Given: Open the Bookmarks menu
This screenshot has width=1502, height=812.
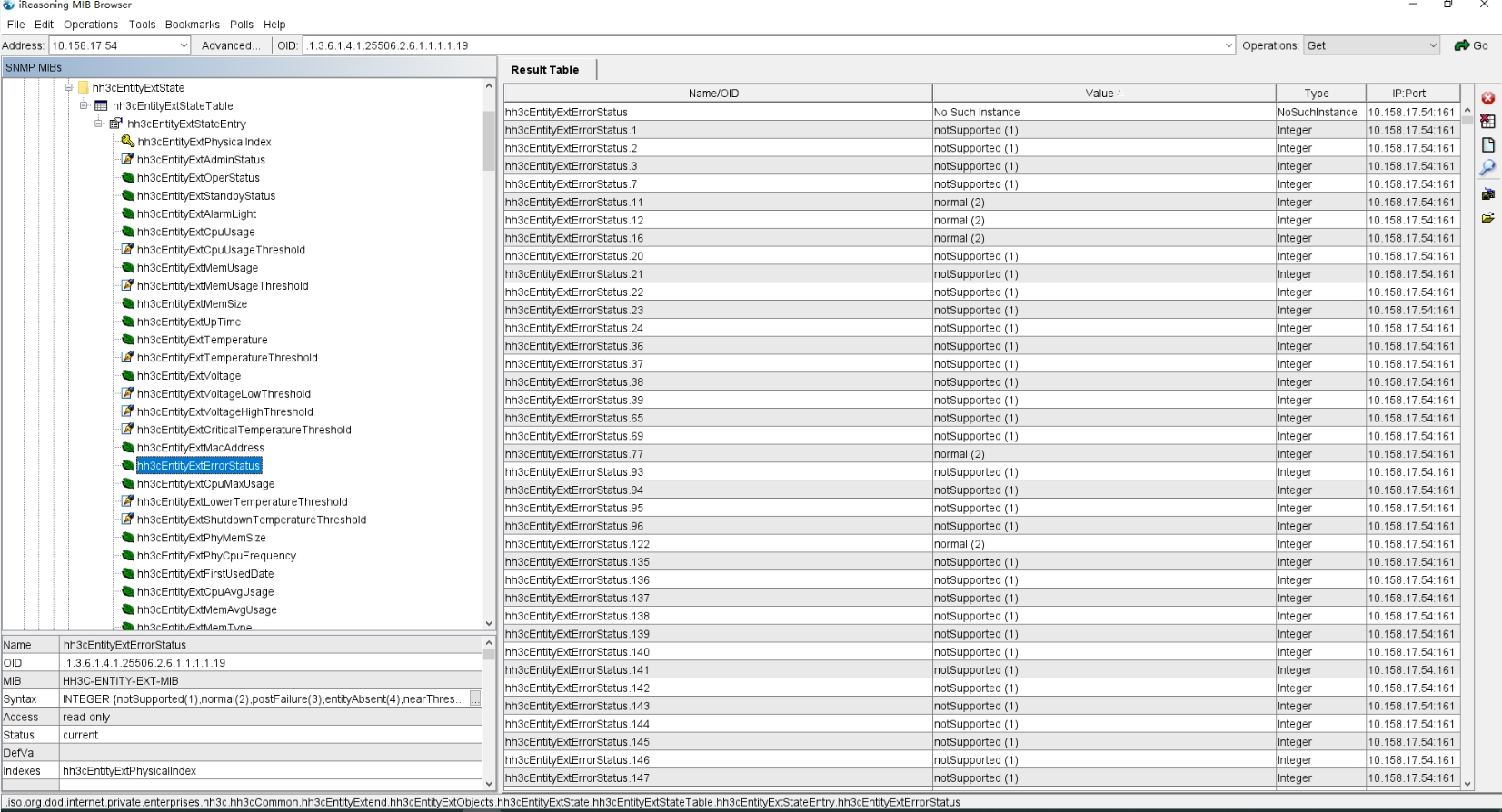Looking at the screenshot, I should click(193, 25).
